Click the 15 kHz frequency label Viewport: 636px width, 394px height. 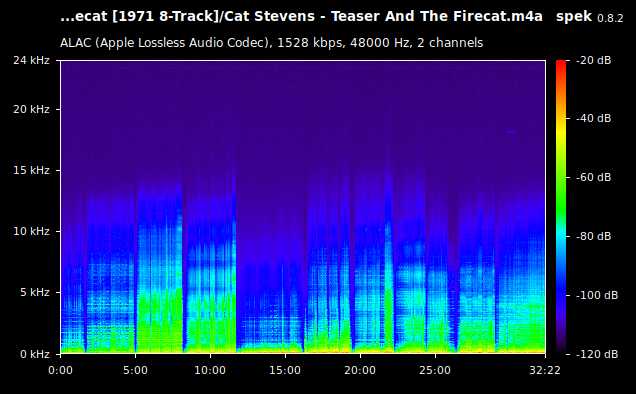(31, 170)
